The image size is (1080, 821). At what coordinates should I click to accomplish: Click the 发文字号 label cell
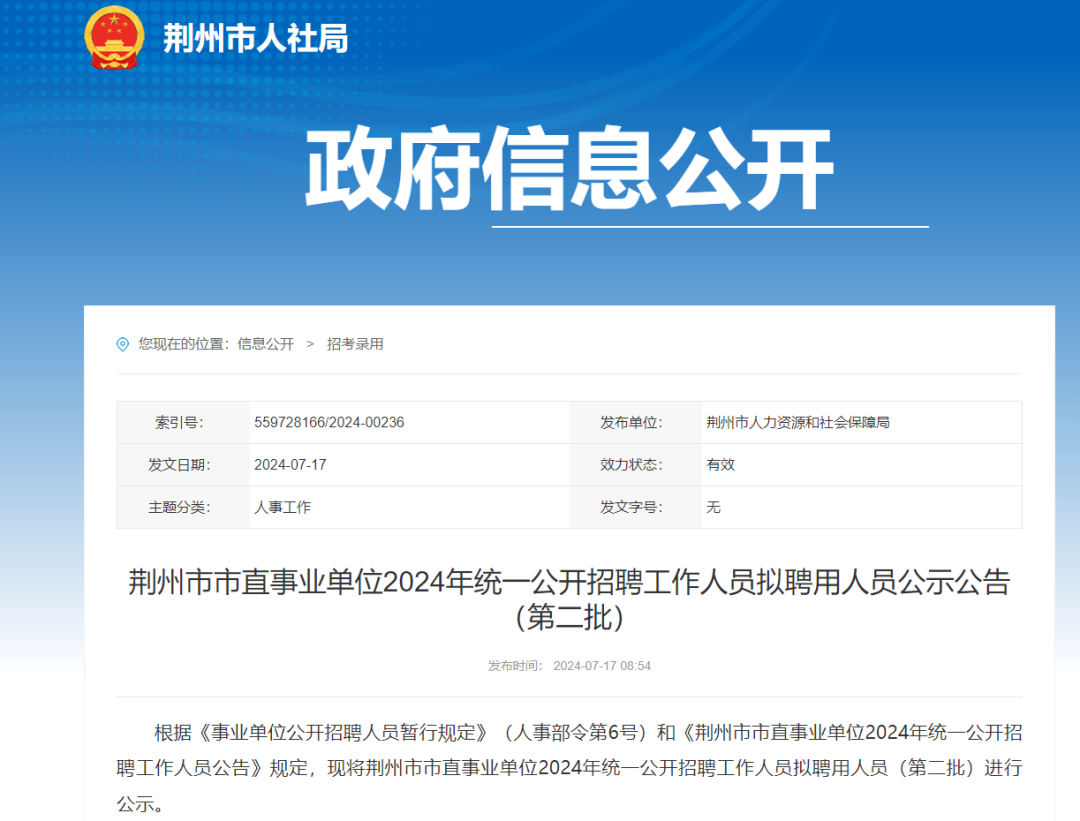(x=636, y=508)
